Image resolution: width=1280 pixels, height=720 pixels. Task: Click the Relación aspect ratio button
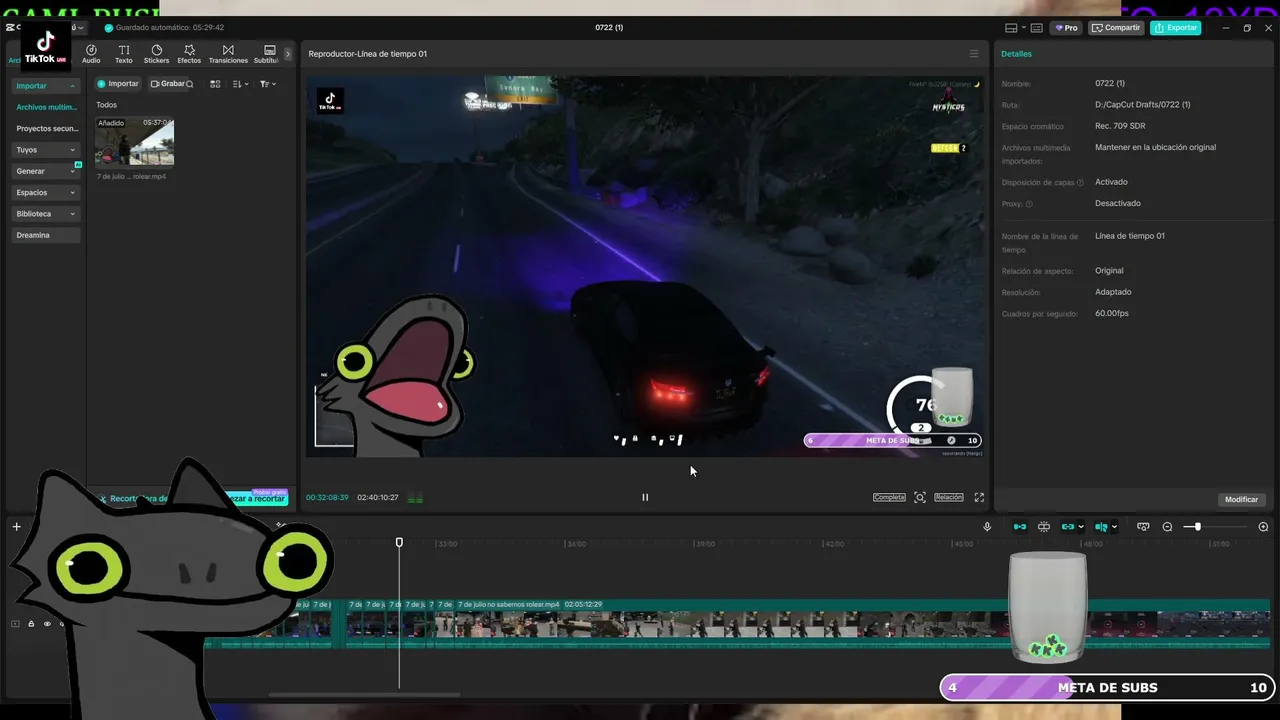click(949, 497)
